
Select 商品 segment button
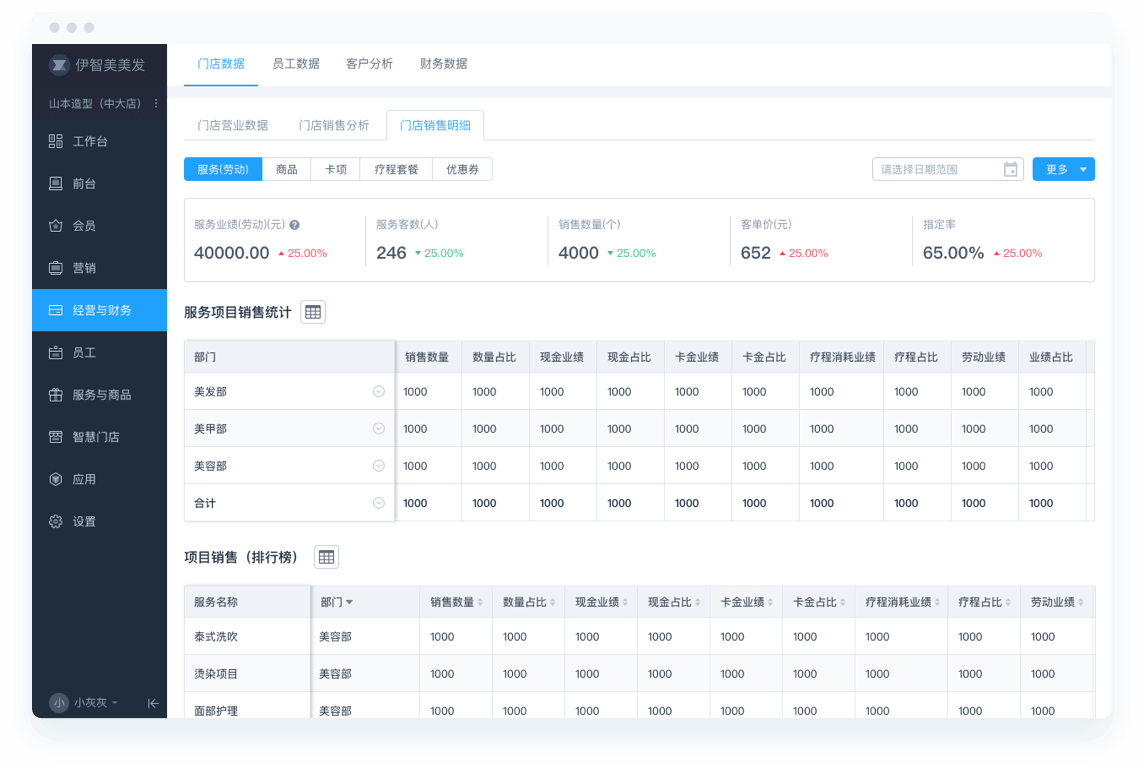pyautogui.click(x=287, y=169)
